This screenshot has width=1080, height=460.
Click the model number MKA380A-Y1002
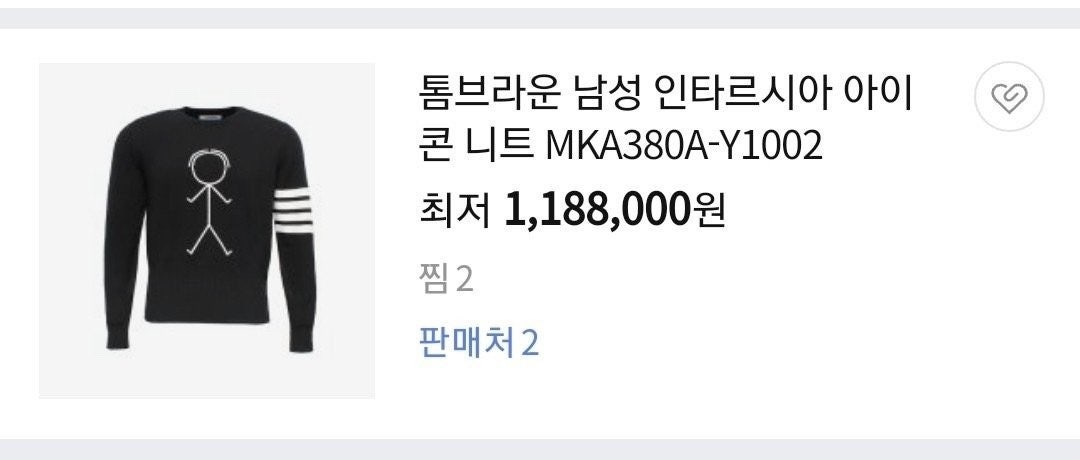tap(684, 145)
